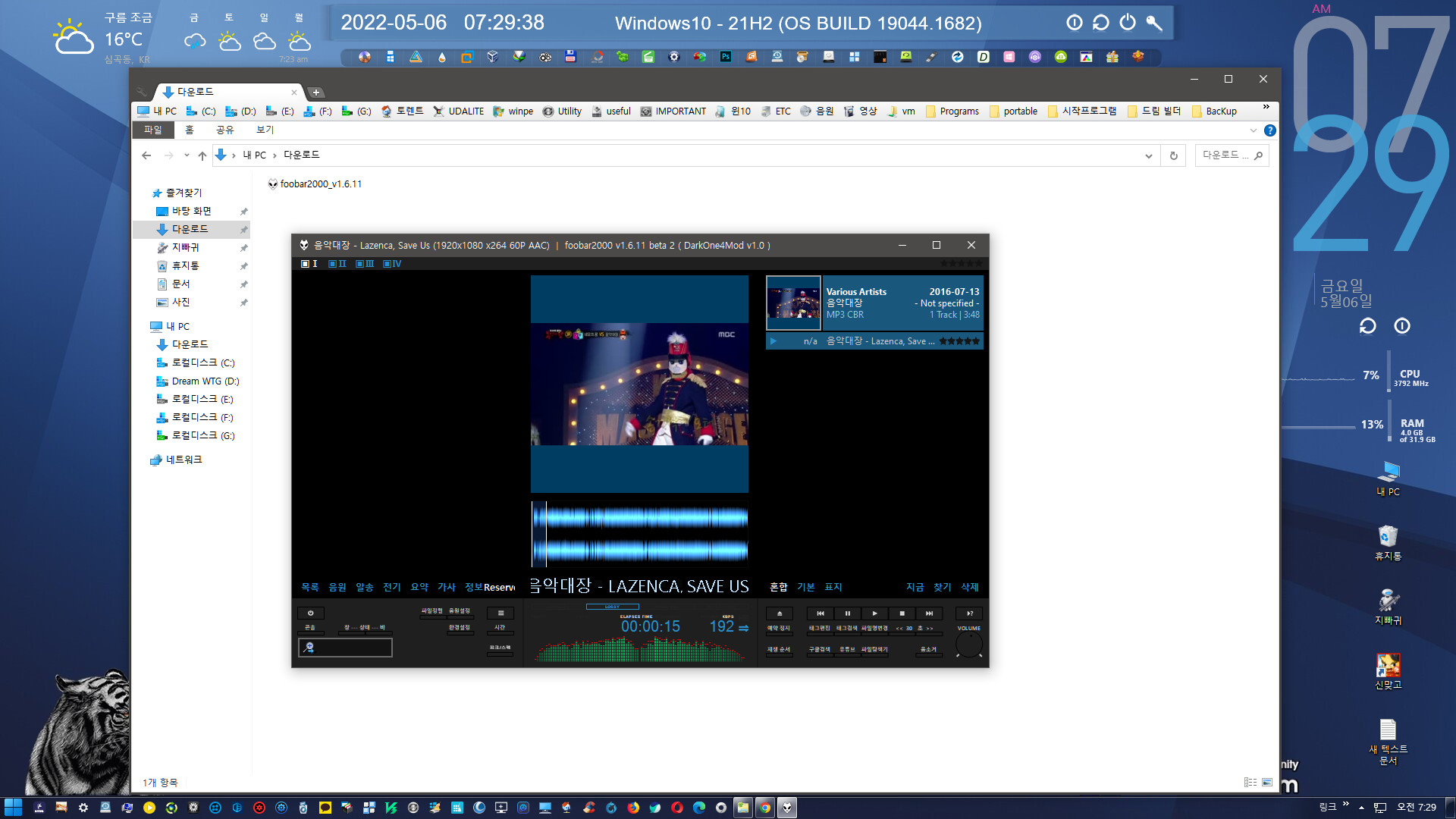Open the 파일 menu in Explorer

click(153, 130)
